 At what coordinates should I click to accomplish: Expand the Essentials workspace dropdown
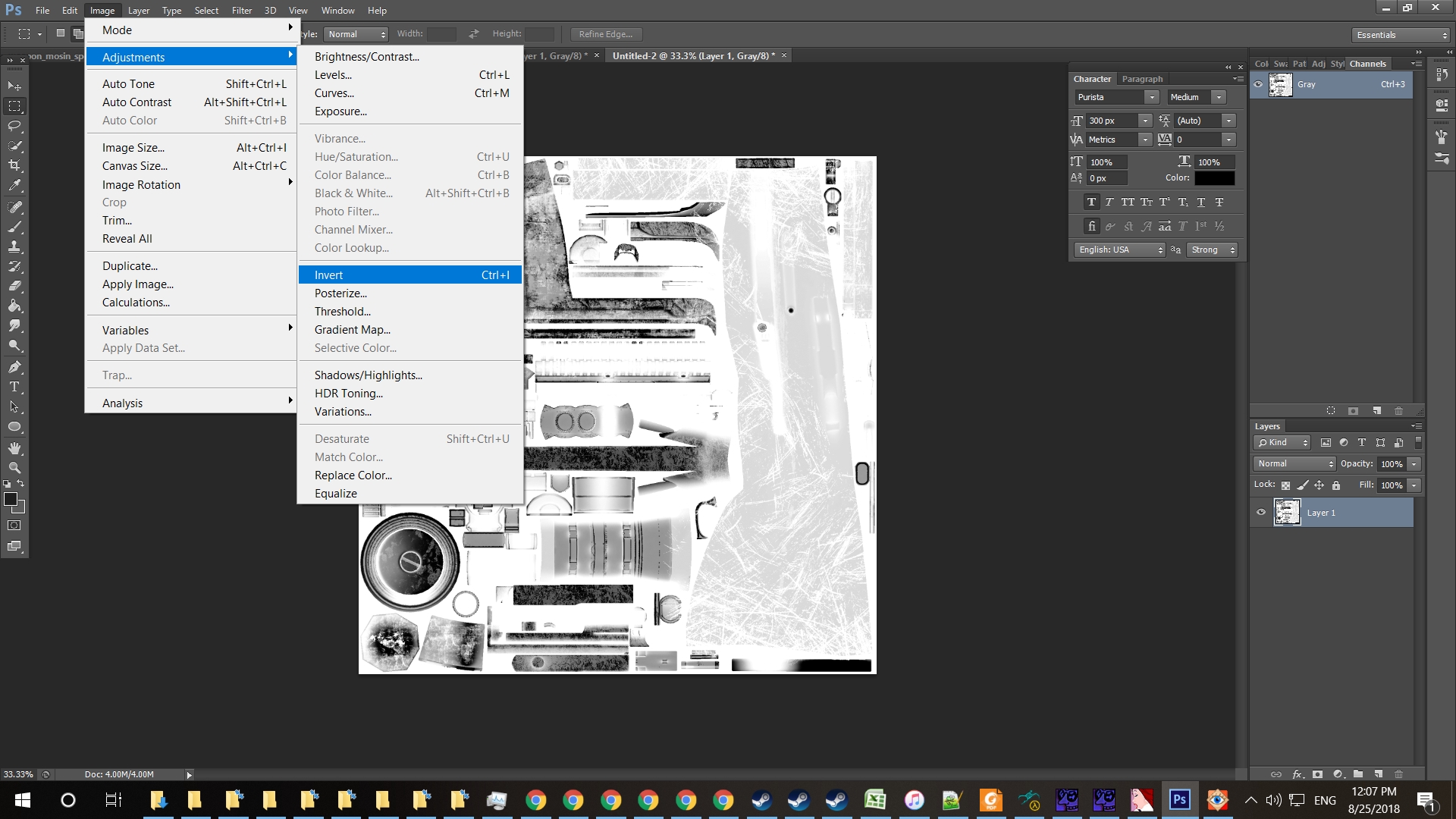click(1401, 35)
